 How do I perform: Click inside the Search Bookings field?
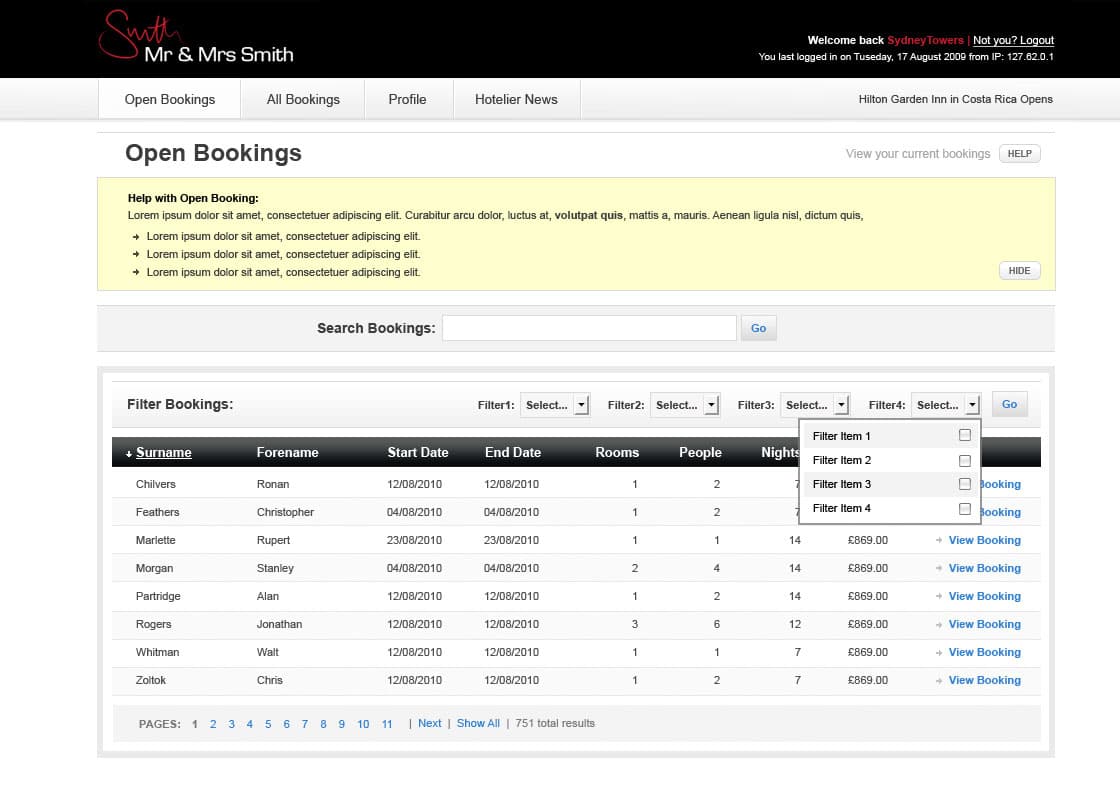(x=589, y=328)
